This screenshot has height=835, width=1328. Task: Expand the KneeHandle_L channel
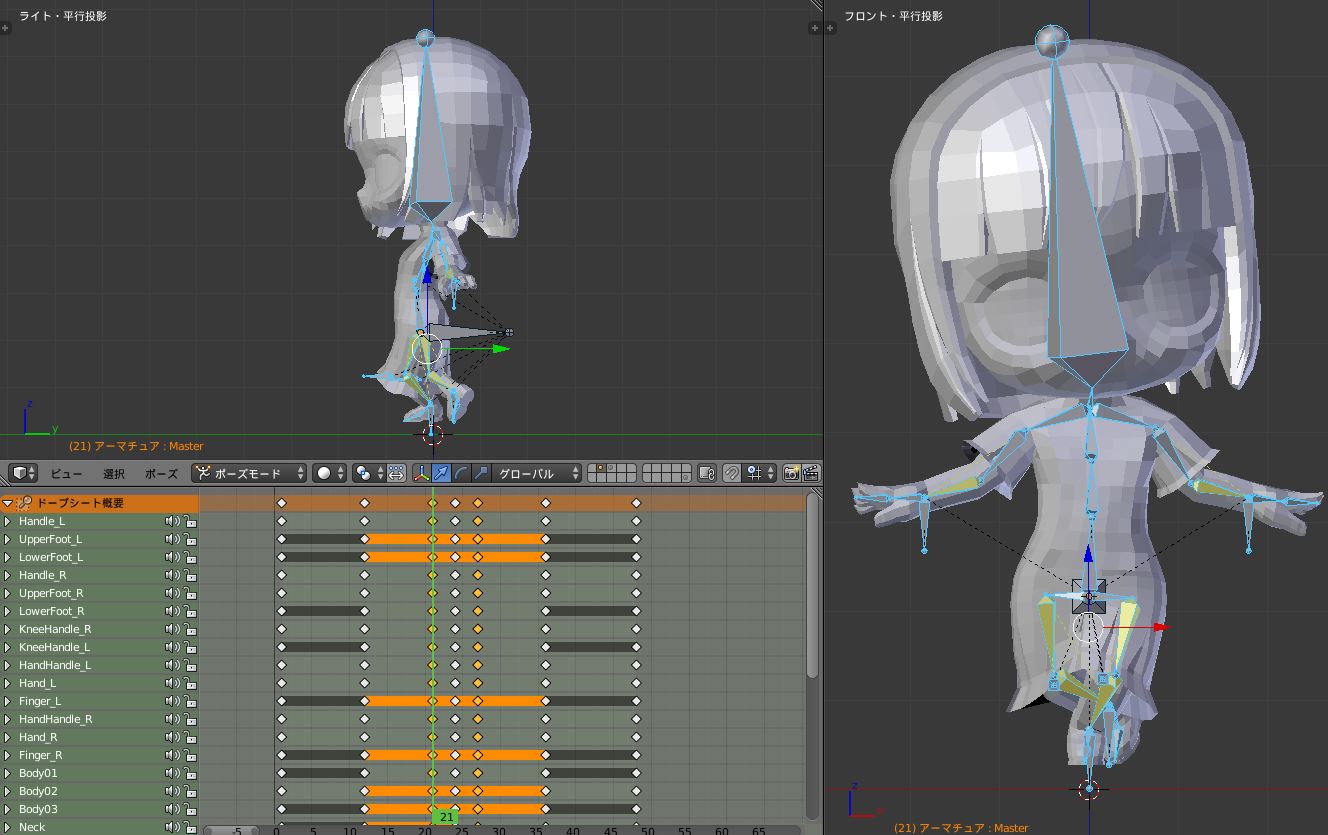8,647
